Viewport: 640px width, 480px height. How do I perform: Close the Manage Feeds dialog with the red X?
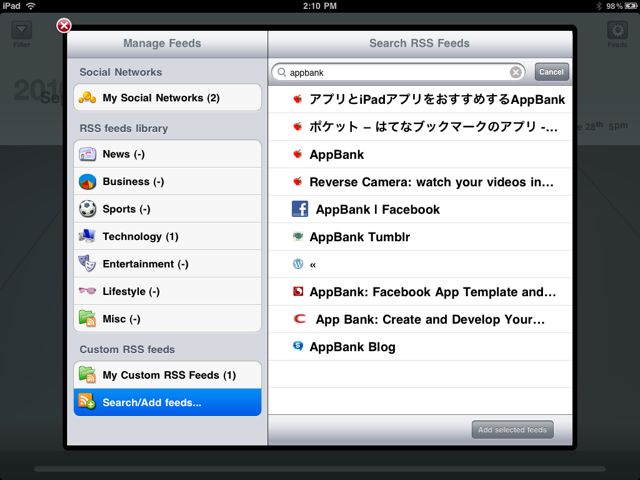64,26
